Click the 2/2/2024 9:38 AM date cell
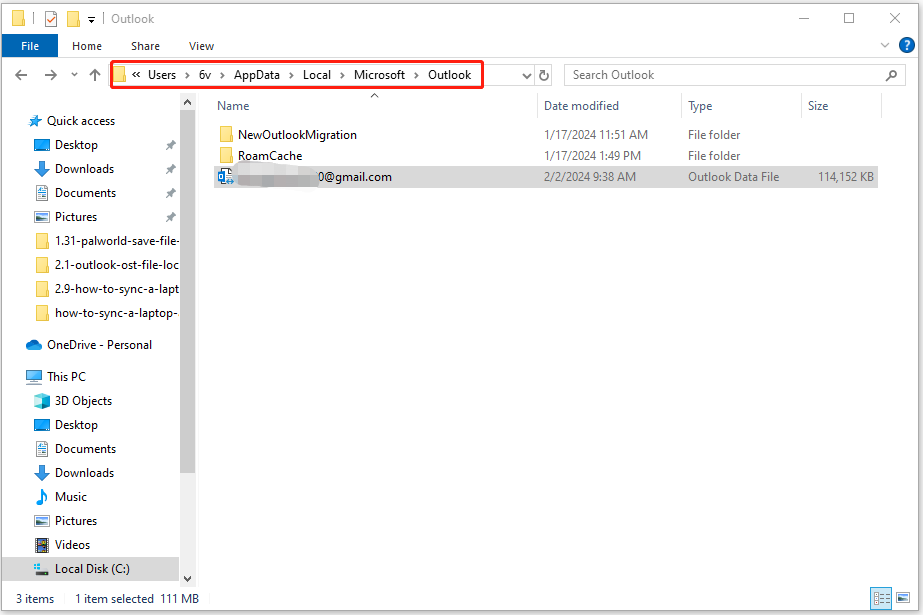Viewport: 923px width, 615px height. click(x=590, y=177)
